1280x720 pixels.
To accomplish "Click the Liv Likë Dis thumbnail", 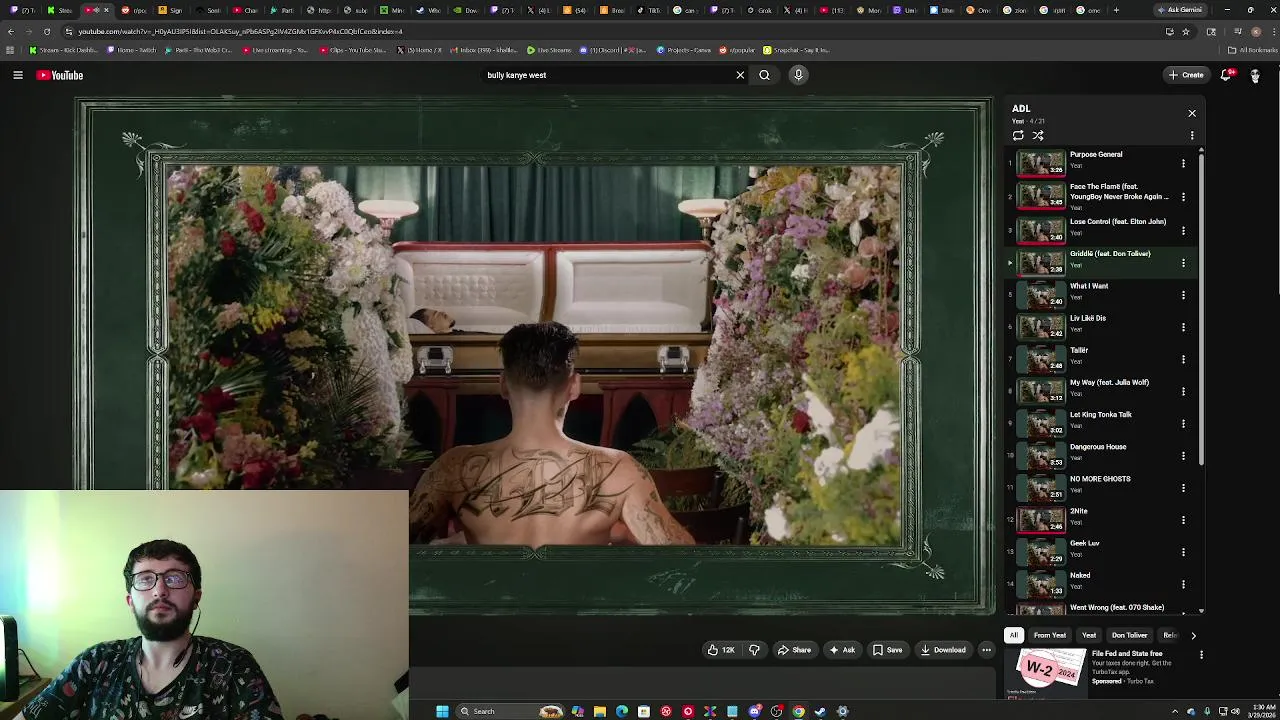I will [1041, 326].
